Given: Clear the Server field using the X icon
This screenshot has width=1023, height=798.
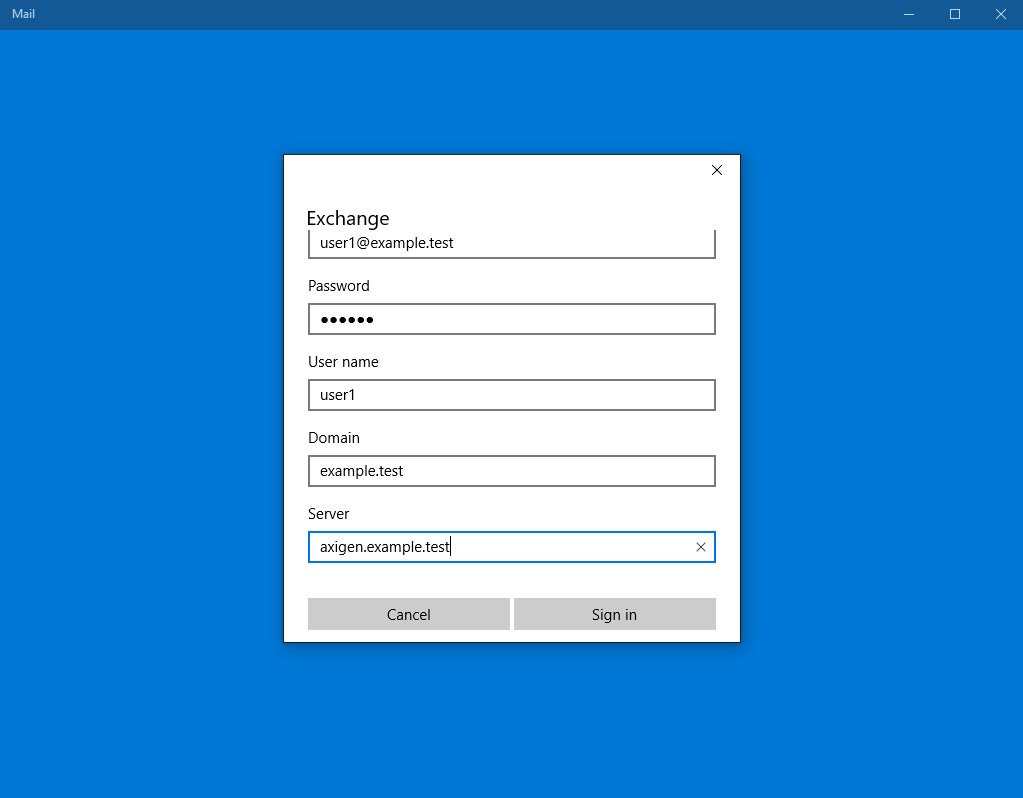Looking at the screenshot, I should (700, 547).
